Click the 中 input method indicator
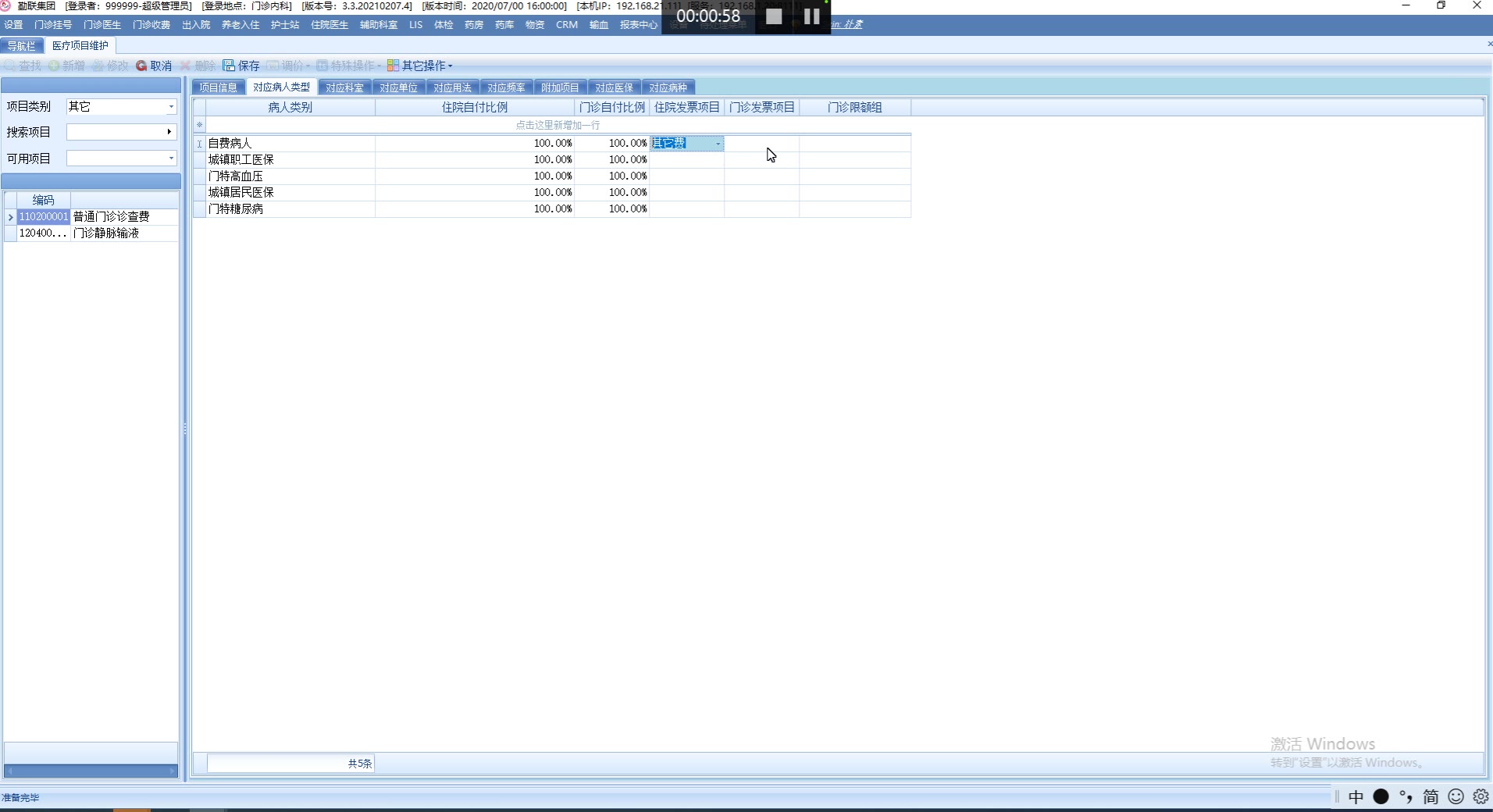This screenshot has height=812, width=1493. tap(1356, 797)
